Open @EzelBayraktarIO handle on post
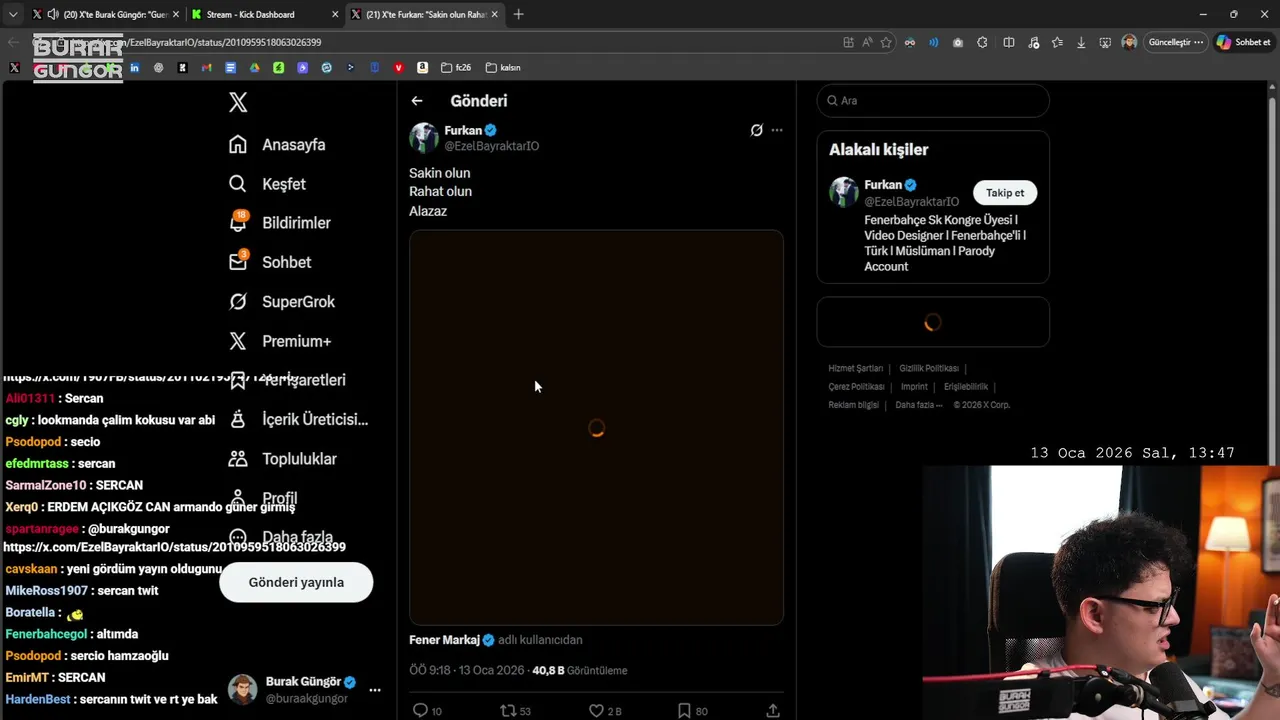Image resolution: width=1280 pixels, height=720 pixels. point(492,146)
